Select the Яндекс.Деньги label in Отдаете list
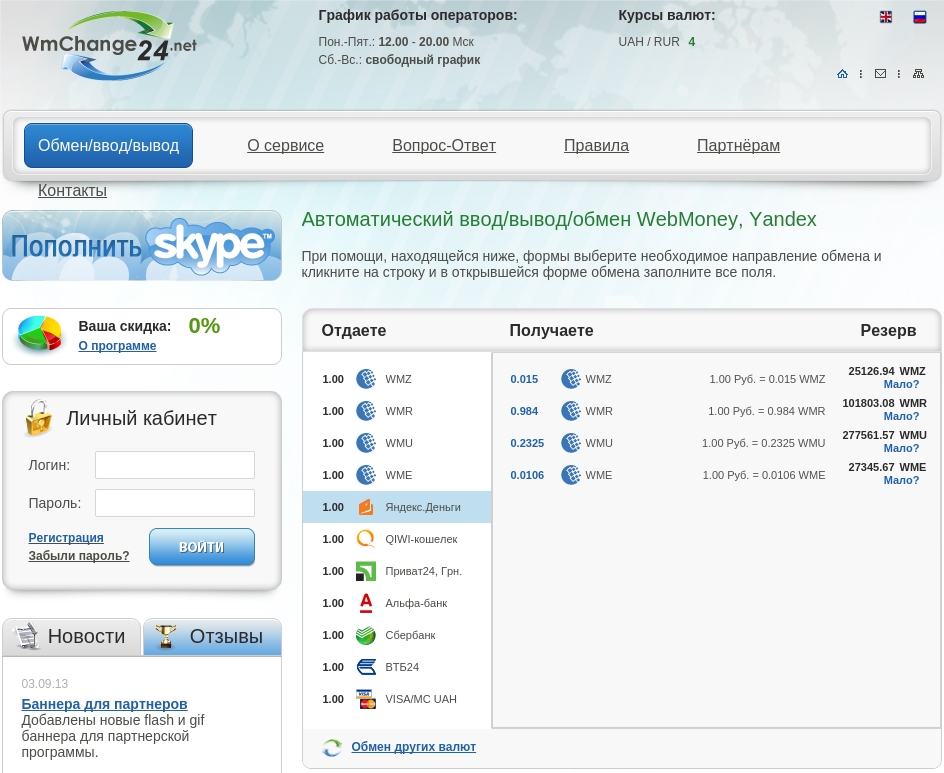Viewport: 944px width, 773px height. [x=423, y=507]
